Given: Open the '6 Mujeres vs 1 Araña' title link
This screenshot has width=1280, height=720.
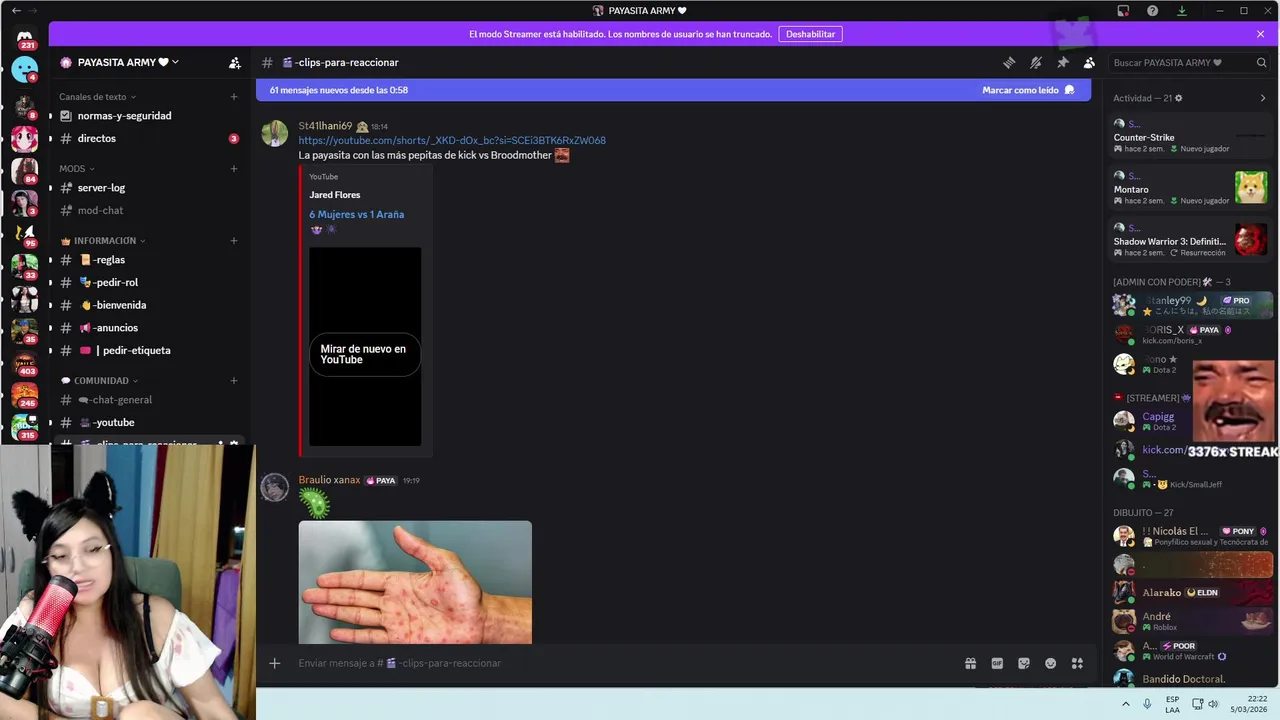Looking at the screenshot, I should pos(356,214).
